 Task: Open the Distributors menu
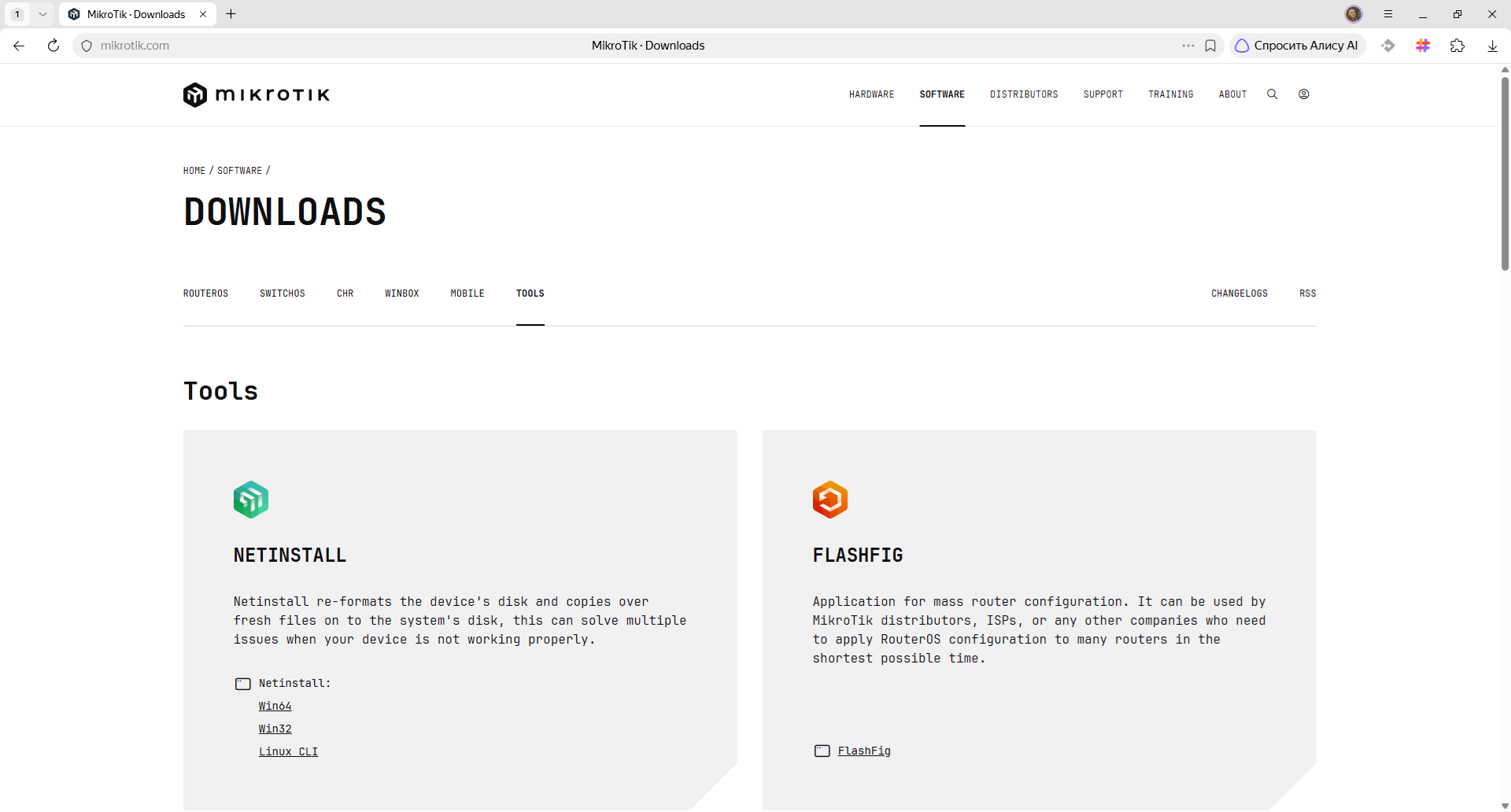click(x=1024, y=94)
